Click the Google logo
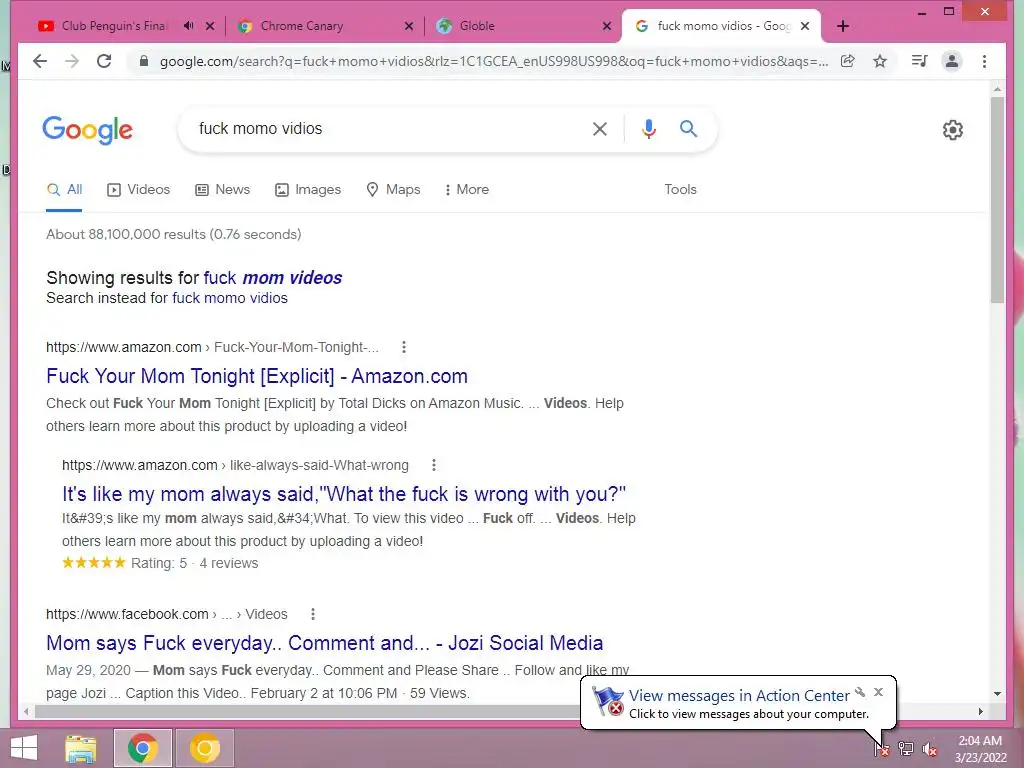The image size is (1024, 768). pyautogui.click(x=88, y=130)
